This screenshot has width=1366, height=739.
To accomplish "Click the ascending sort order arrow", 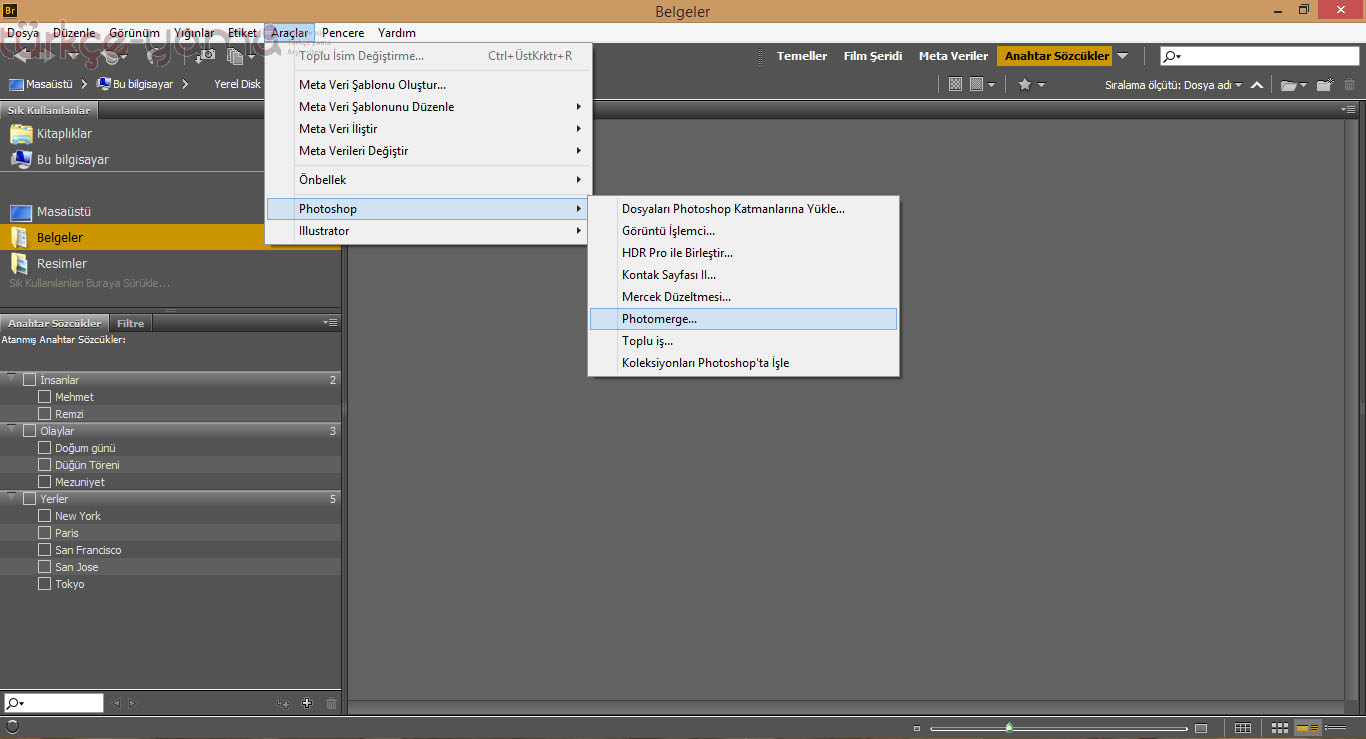I will pos(1257,85).
